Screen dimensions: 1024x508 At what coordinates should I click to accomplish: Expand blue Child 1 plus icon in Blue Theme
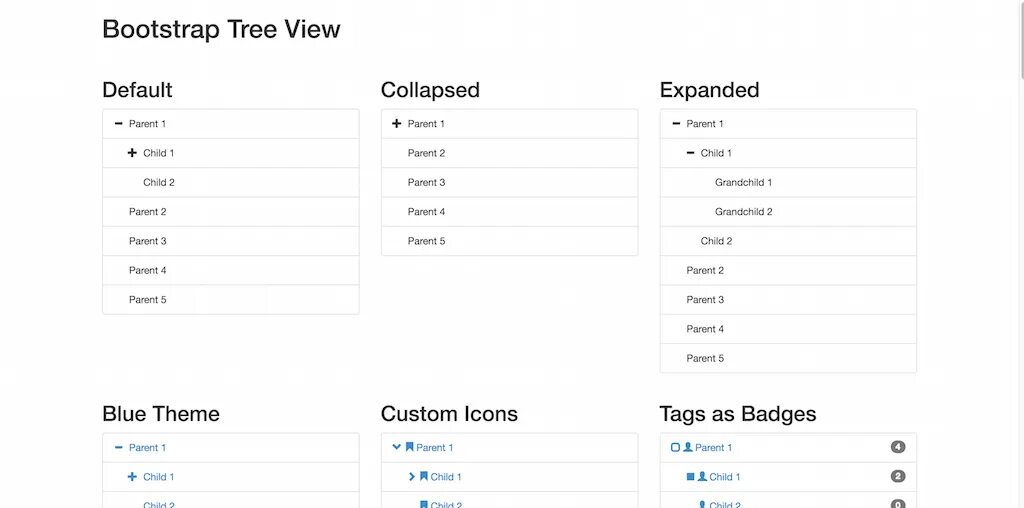[x=132, y=477]
